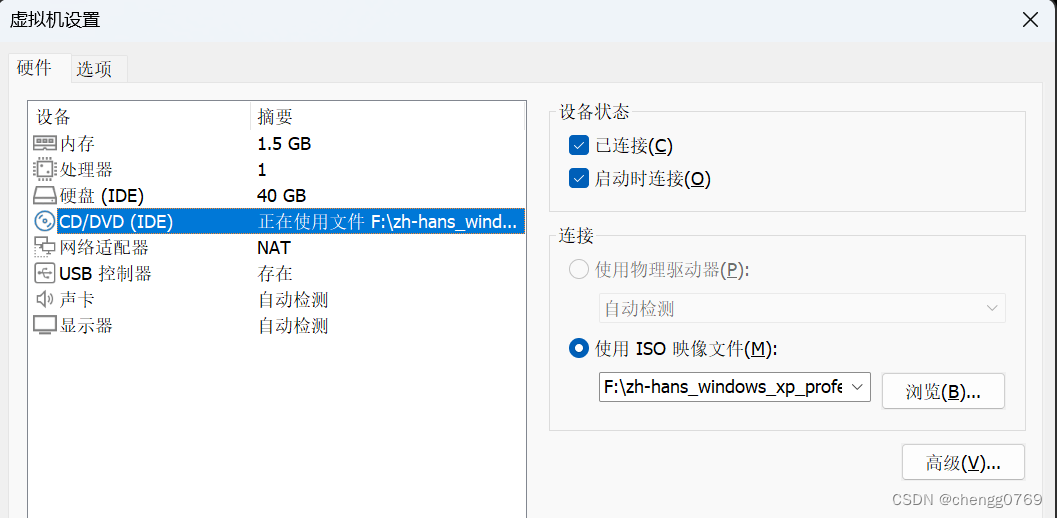Click inside the ISO file path field
This screenshot has height=518, width=1057.
coord(723,387)
